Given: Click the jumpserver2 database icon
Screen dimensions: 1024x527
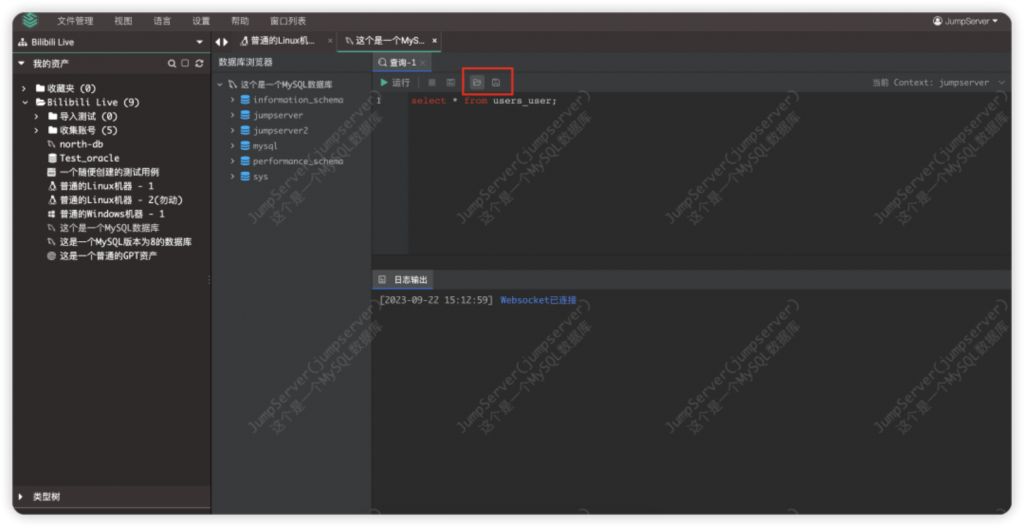Looking at the screenshot, I should click(245, 131).
